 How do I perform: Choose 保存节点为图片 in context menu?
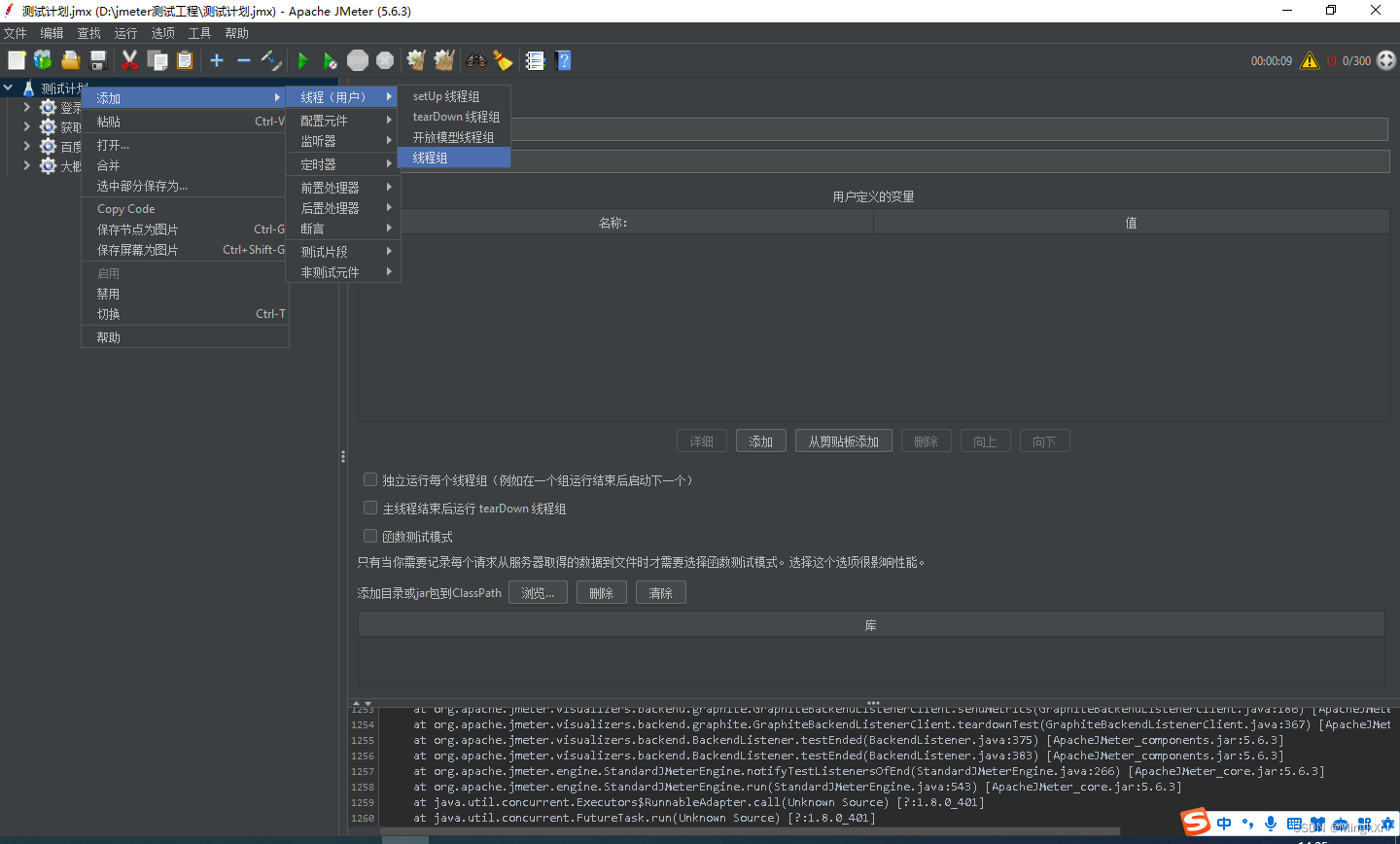[x=185, y=229]
